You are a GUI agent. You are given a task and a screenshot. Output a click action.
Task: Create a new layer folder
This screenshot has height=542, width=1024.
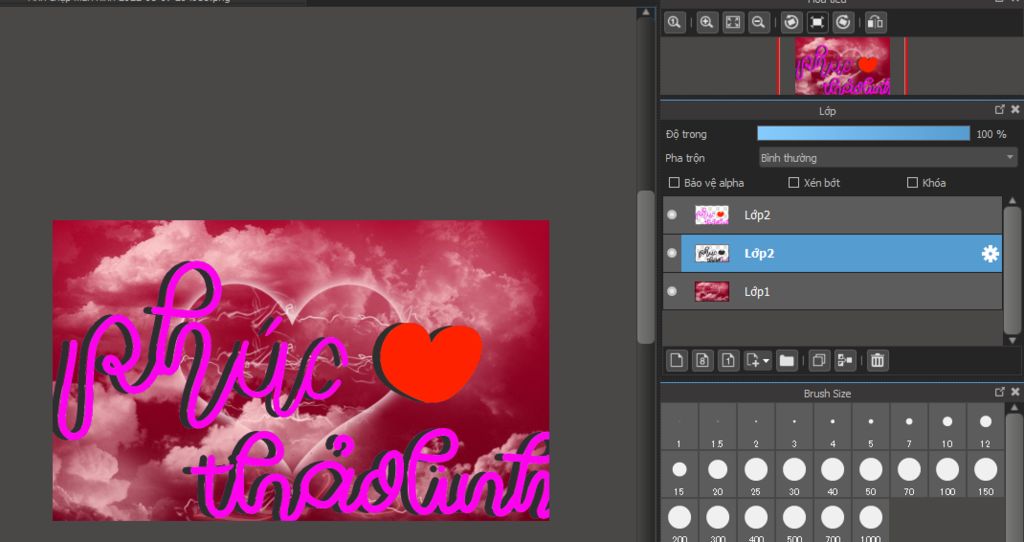(787, 360)
